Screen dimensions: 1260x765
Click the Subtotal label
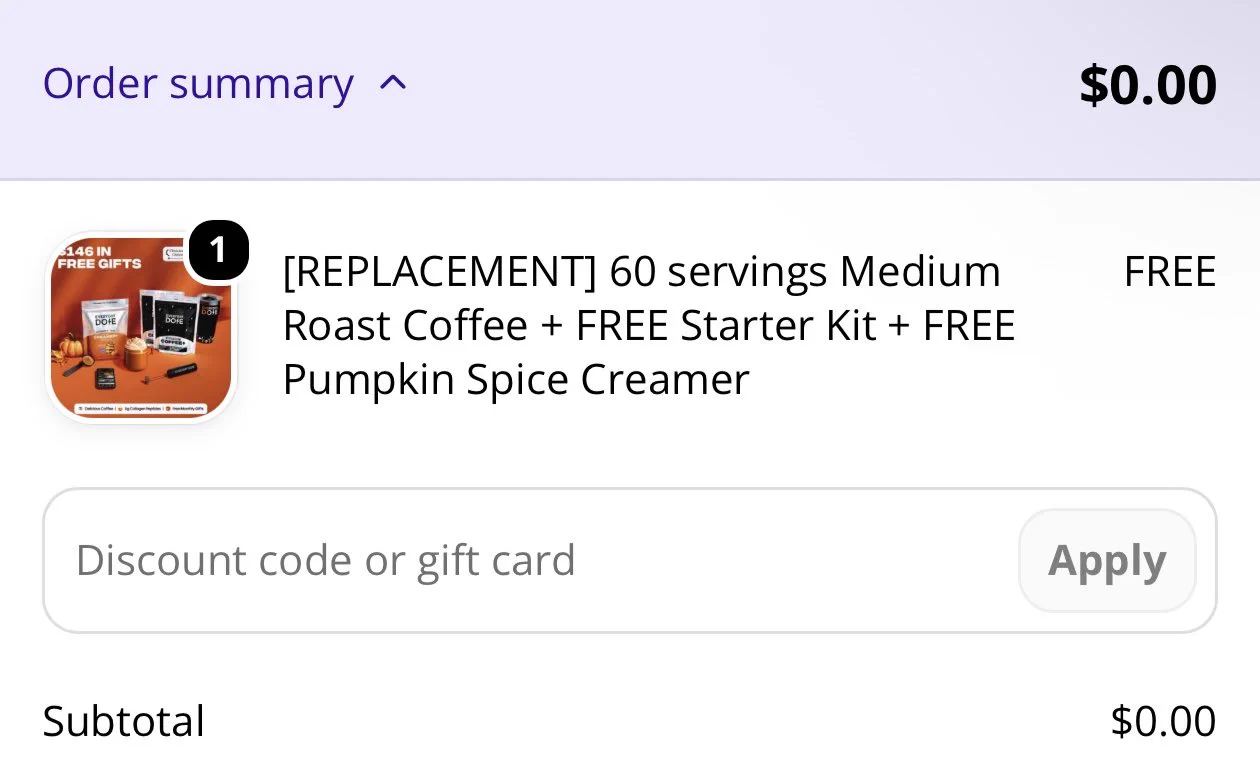click(124, 721)
